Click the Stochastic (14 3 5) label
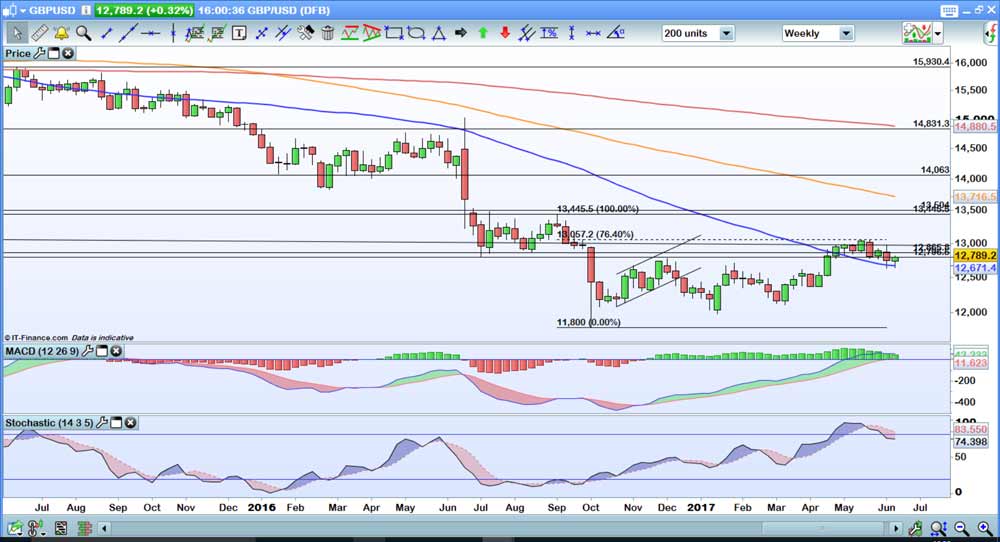1000x542 pixels. (49, 423)
